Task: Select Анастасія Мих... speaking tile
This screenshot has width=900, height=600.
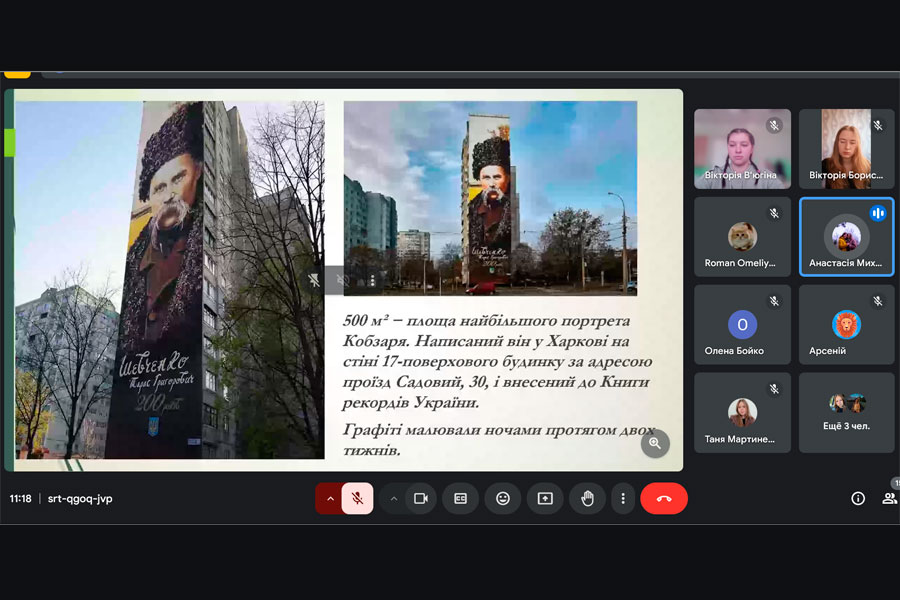Action: [x=847, y=237]
